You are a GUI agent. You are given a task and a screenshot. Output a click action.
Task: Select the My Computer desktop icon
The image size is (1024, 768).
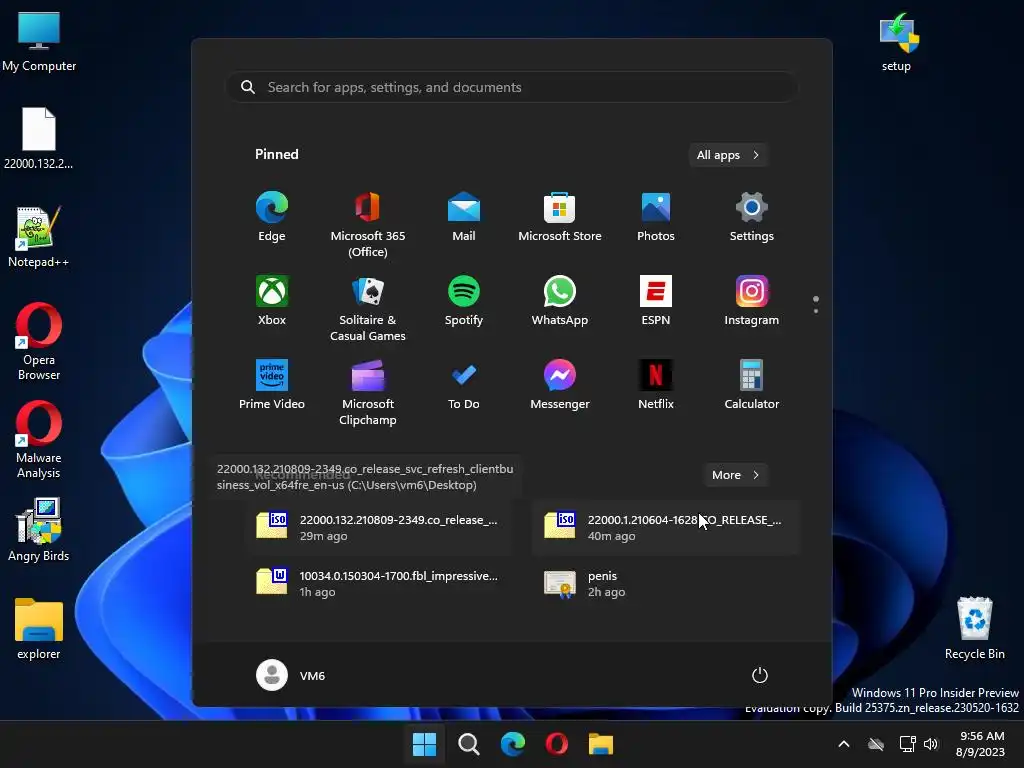point(39,42)
